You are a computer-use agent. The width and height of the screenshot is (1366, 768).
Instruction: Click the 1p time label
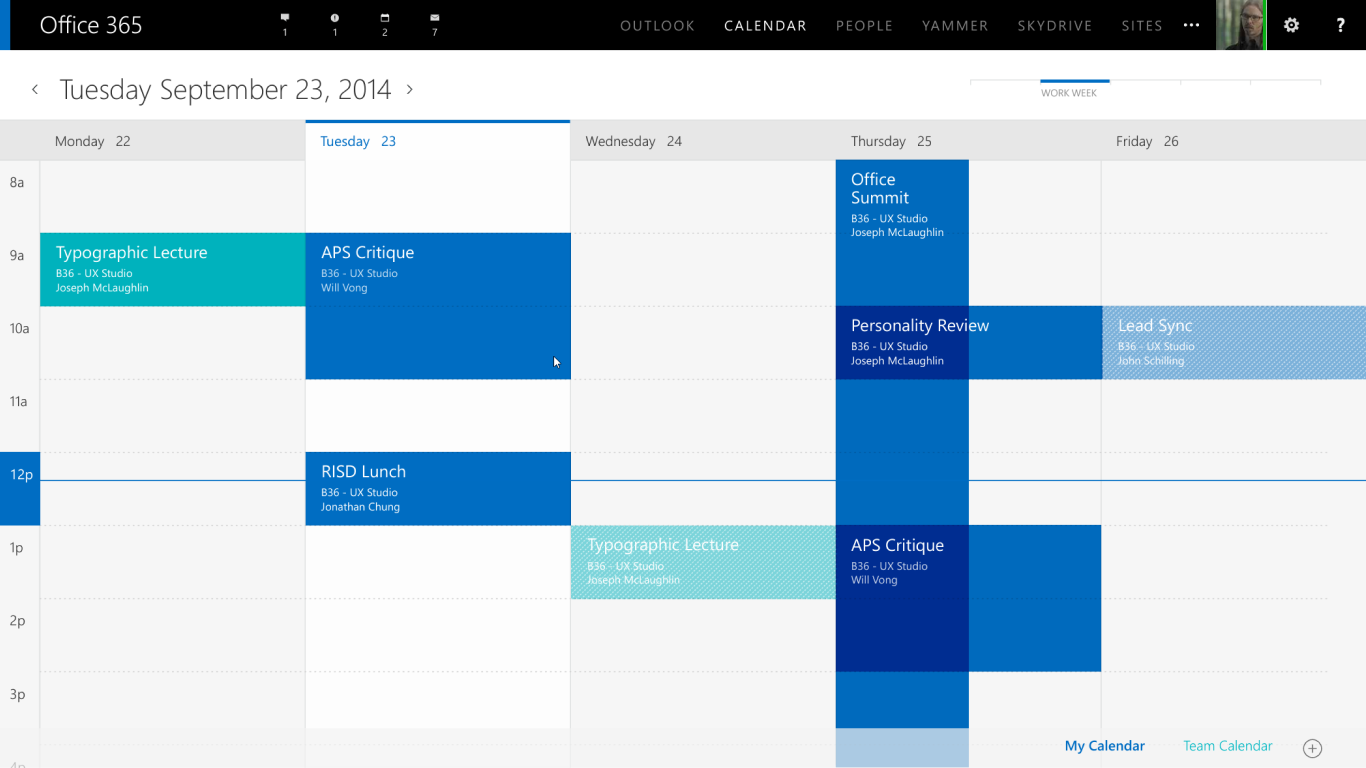coord(17,547)
